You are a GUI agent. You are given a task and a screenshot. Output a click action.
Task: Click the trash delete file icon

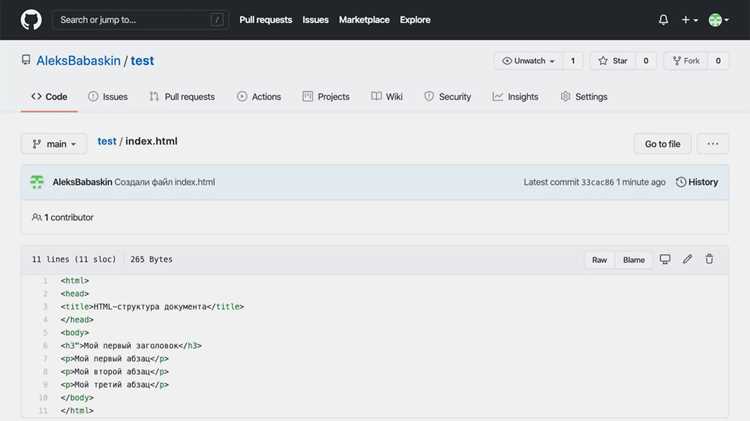point(709,259)
